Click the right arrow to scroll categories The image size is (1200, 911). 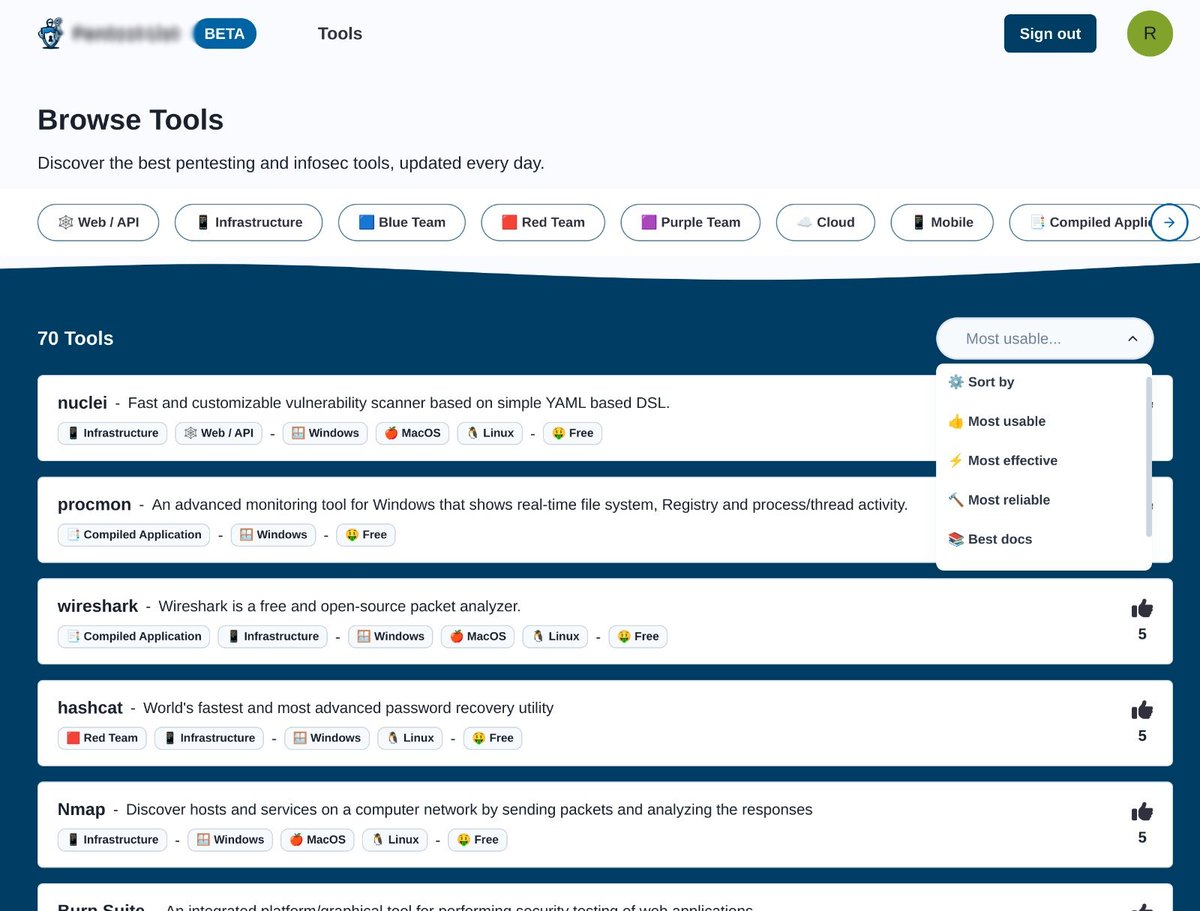1169,222
